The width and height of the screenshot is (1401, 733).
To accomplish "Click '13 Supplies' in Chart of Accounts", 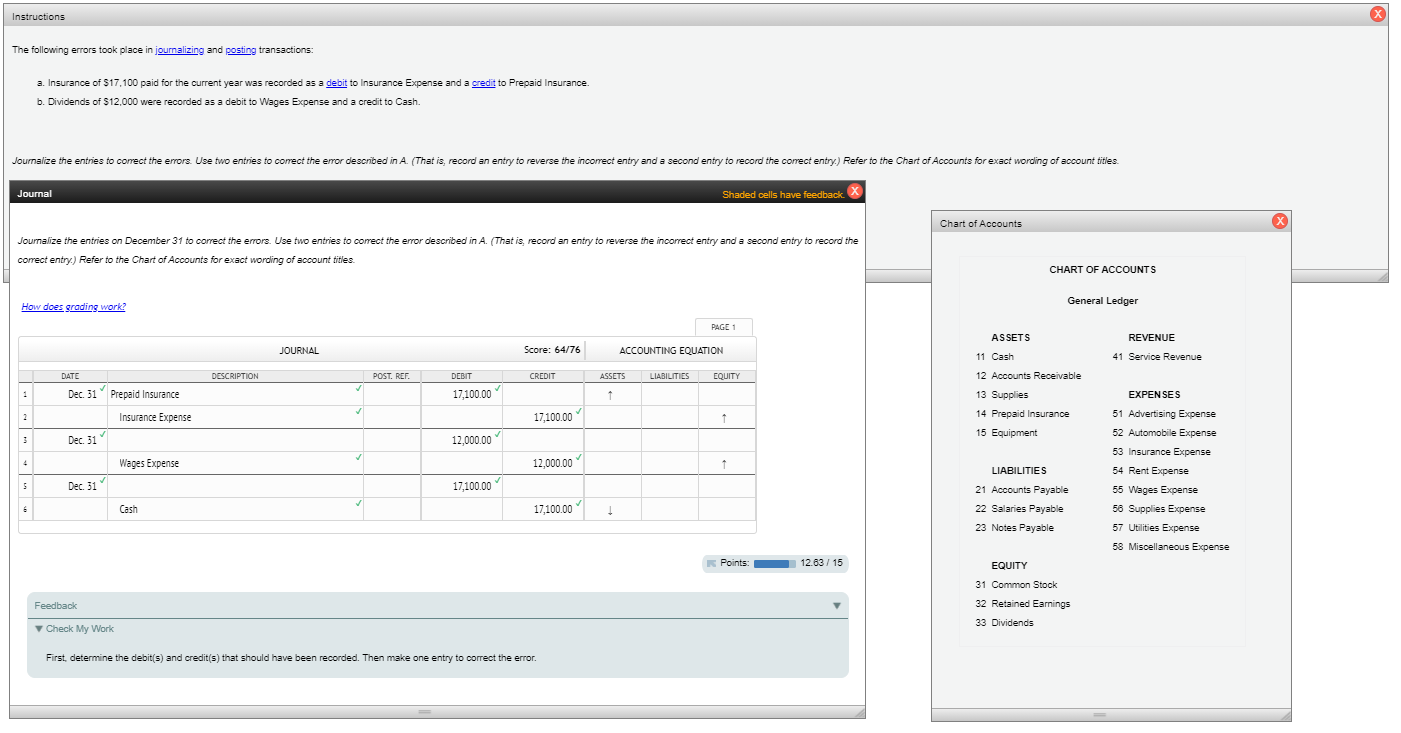I will (1002, 395).
